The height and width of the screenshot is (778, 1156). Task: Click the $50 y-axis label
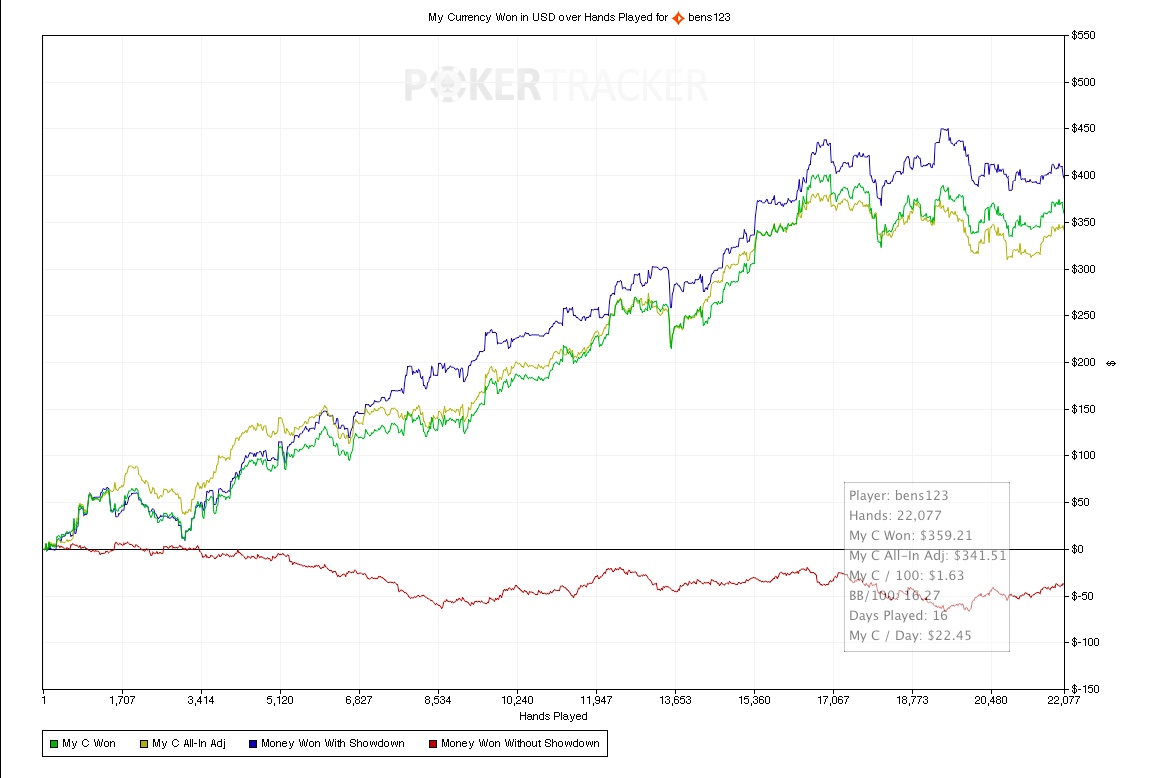coord(1080,502)
